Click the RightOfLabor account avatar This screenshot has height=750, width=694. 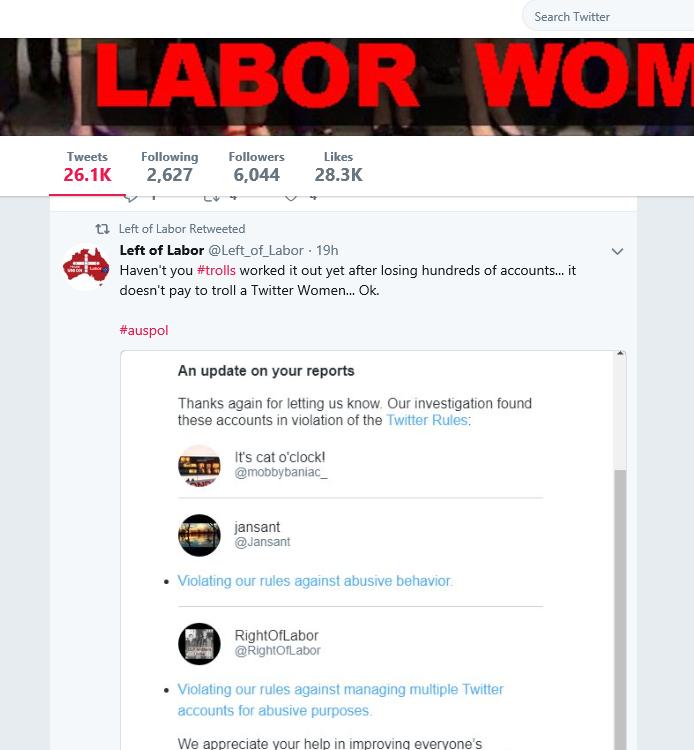tap(199, 644)
